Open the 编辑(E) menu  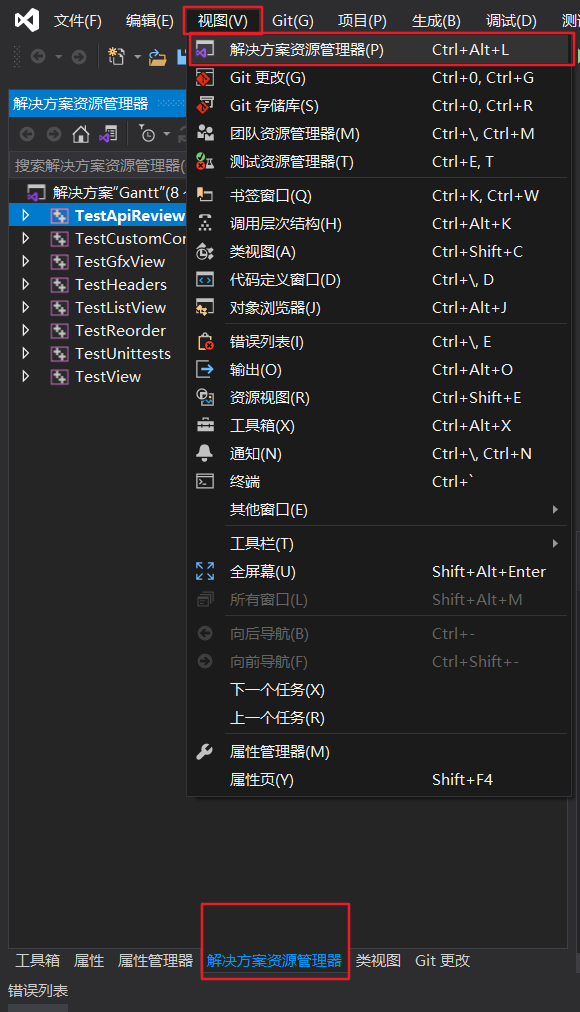pyautogui.click(x=150, y=21)
